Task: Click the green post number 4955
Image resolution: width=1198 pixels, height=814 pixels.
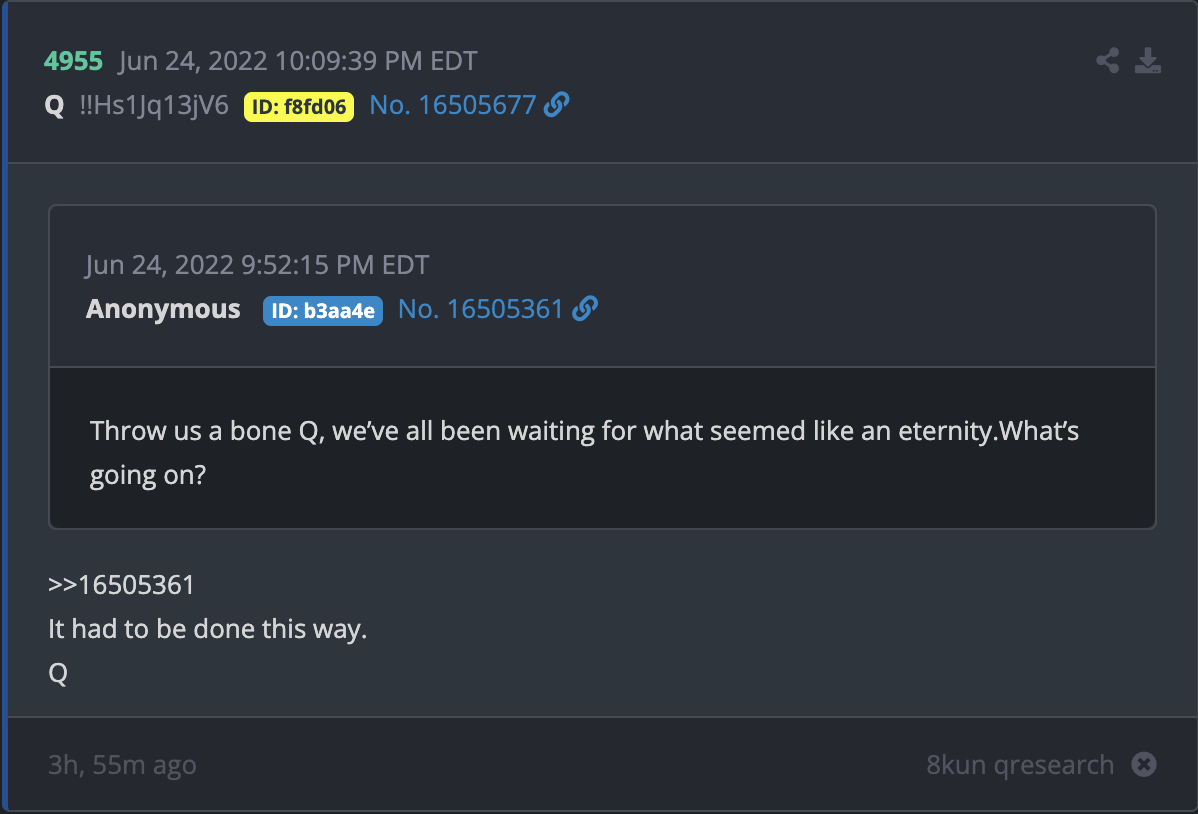Action: pos(73,61)
